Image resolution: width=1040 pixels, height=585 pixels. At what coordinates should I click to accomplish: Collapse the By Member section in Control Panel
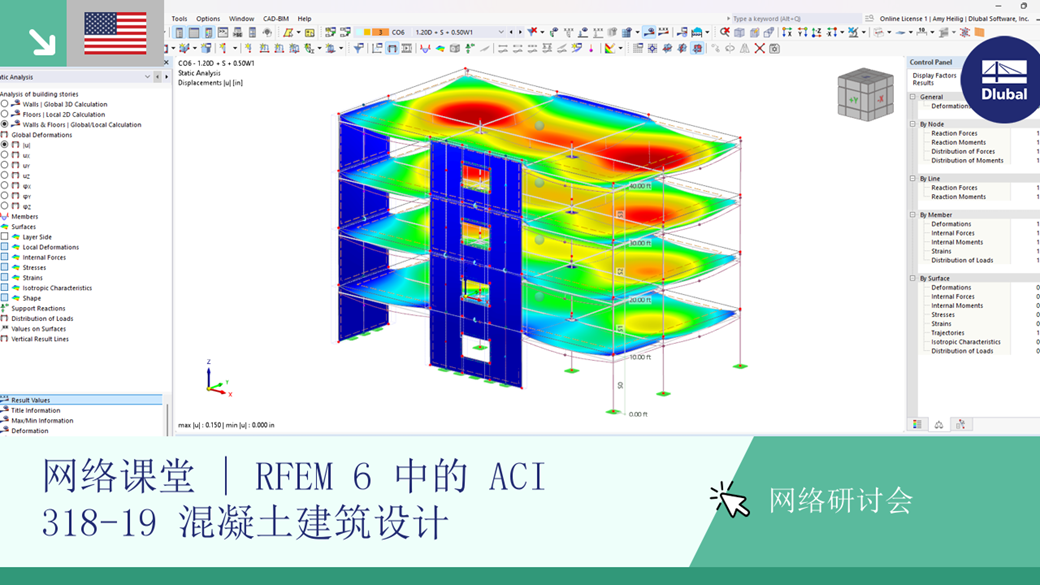pyautogui.click(x=913, y=215)
